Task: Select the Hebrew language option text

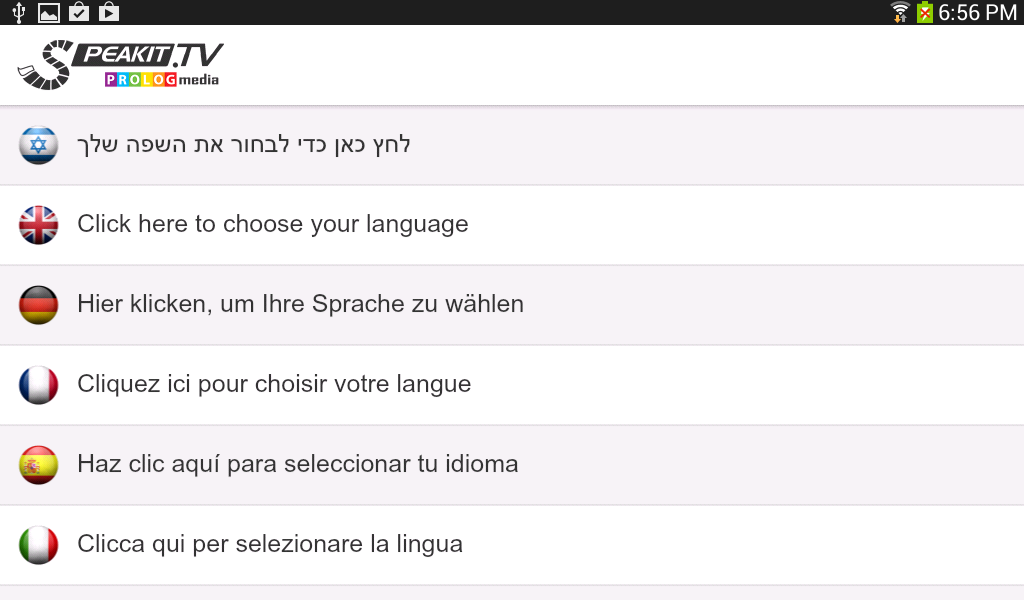Action: [x=244, y=144]
